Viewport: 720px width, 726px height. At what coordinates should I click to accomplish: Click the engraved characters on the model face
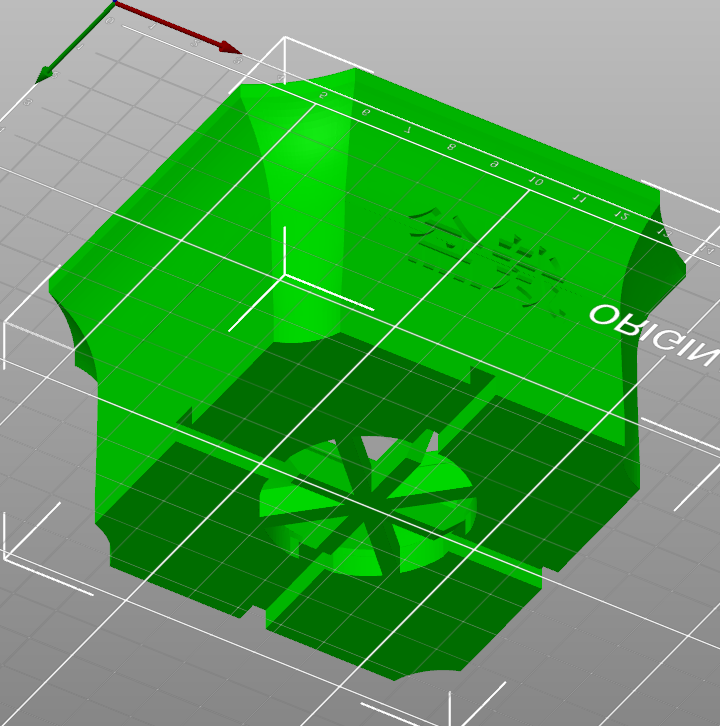pyautogui.click(x=488, y=262)
